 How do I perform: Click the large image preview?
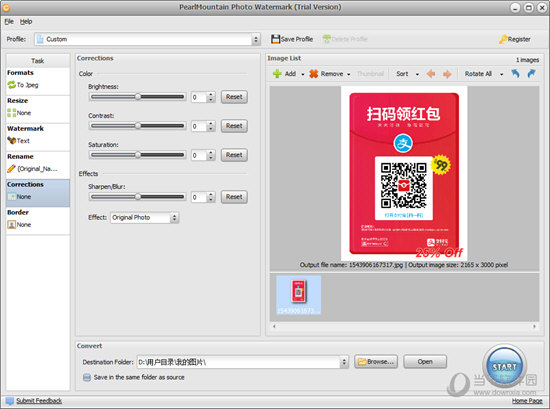click(404, 173)
